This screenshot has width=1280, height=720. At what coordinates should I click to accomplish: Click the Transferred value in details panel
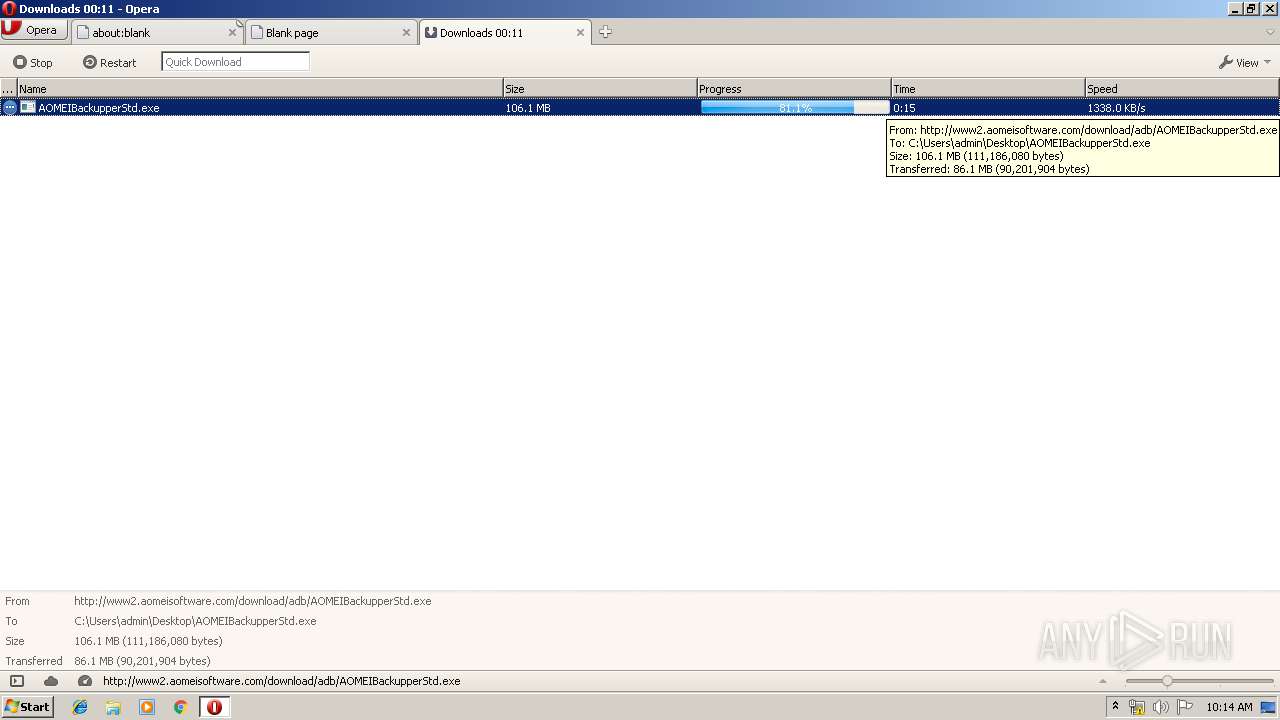tap(142, 661)
